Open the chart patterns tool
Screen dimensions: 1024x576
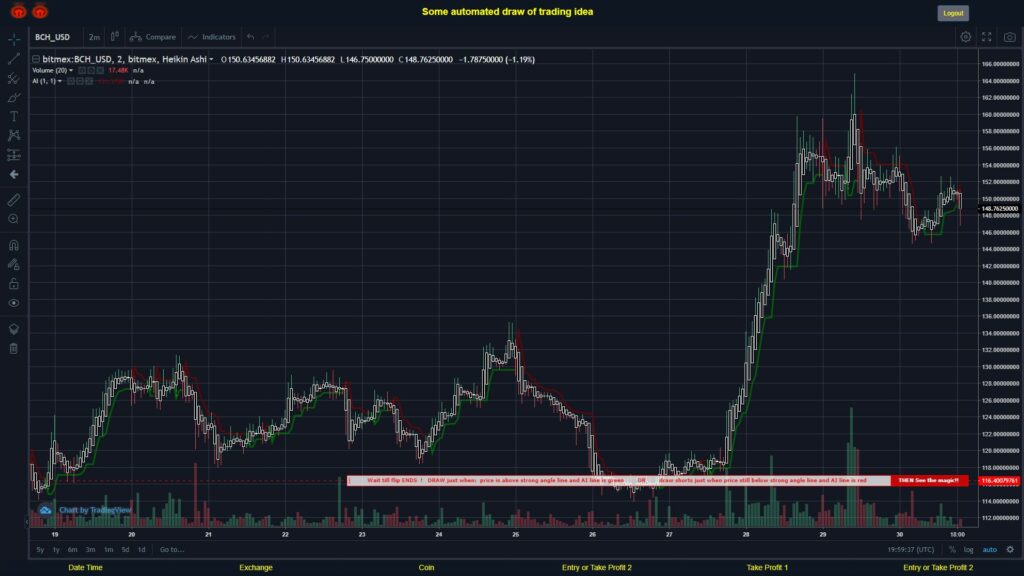coord(14,135)
